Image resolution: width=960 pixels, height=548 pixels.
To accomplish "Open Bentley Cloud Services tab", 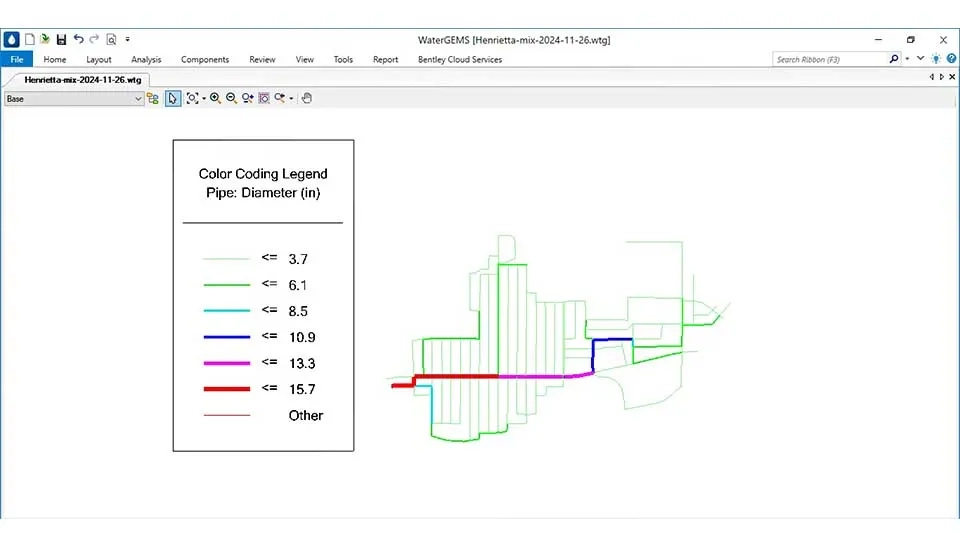I will point(458,60).
